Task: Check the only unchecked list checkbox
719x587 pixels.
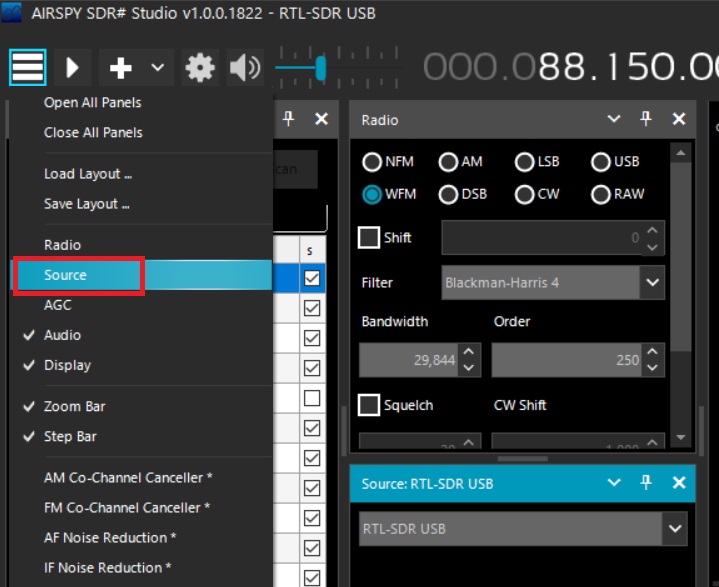Action: (x=312, y=398)
